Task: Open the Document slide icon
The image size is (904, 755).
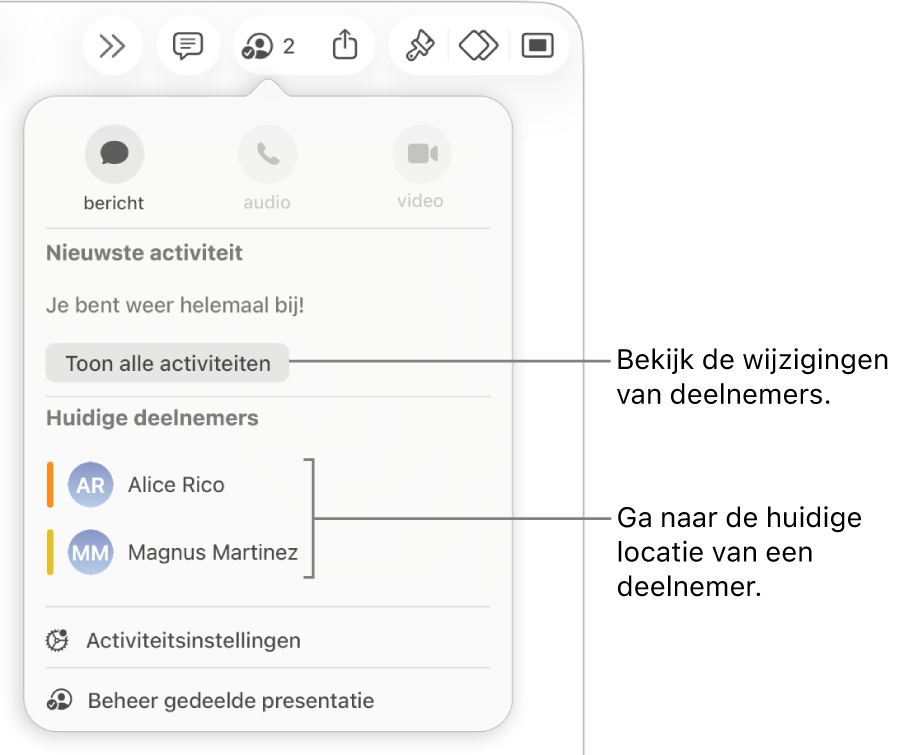Action: pyautogui.click(x=538, y=46)
